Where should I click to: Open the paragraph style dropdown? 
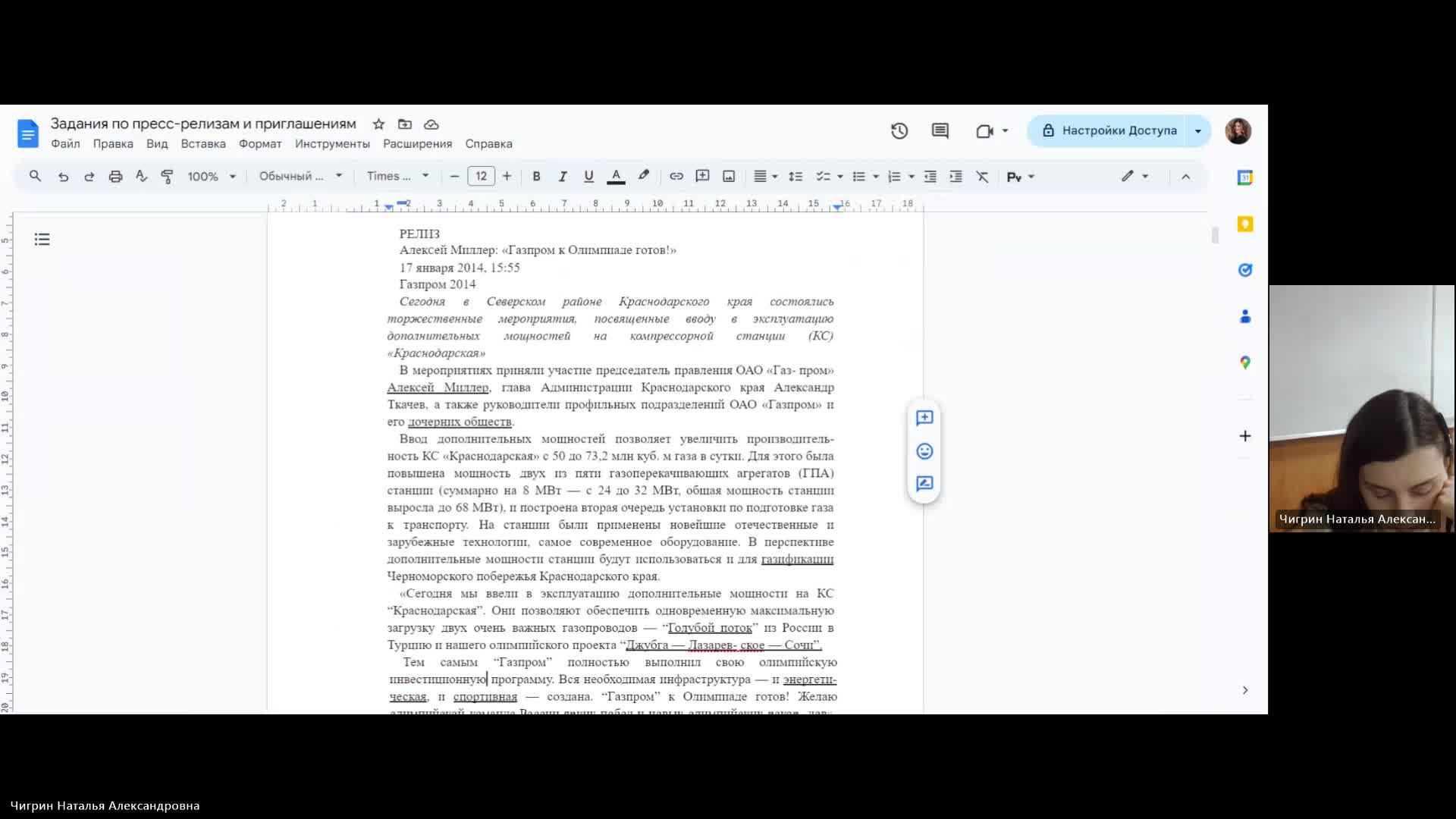pos(300,177)
